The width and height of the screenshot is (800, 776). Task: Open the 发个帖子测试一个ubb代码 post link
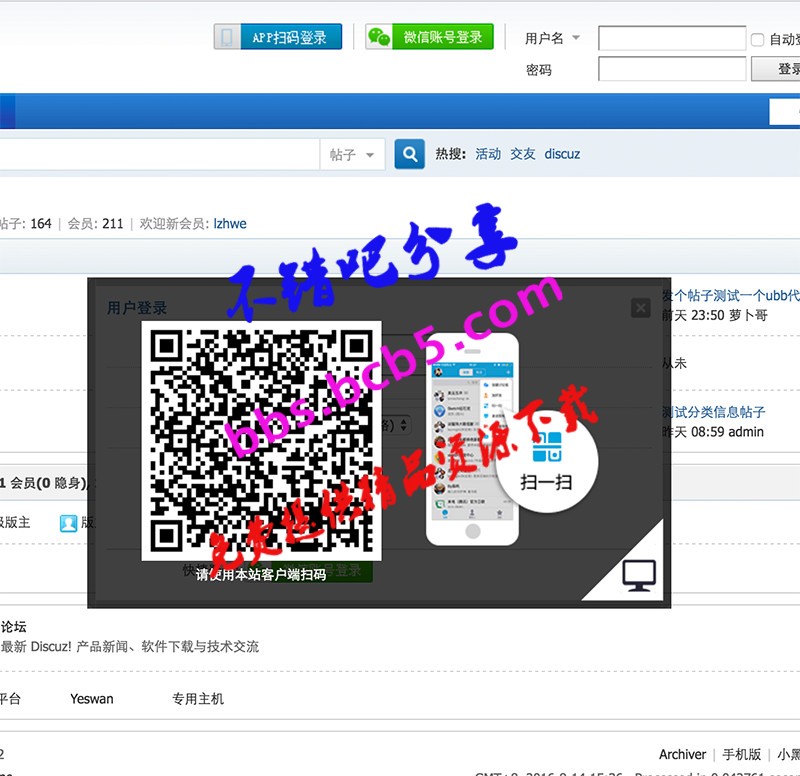coord(731,295)
